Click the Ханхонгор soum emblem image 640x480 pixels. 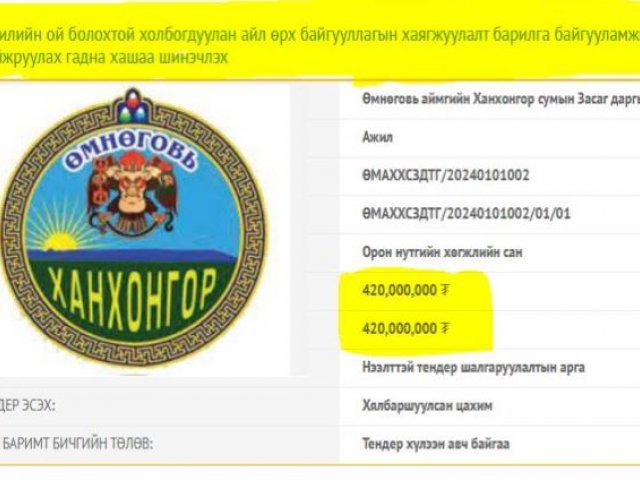(133, 229)
